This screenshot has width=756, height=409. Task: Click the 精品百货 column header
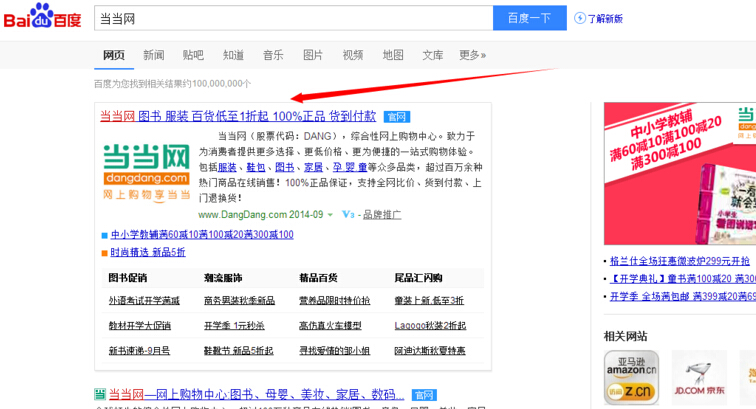tap(318, 278)
